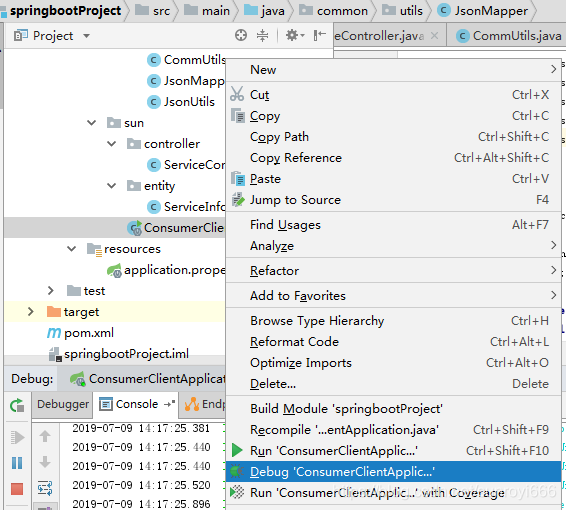Click the soft-wrap icon beside console output
Screen dimensions: 566x510
click(x=45, y=488)
